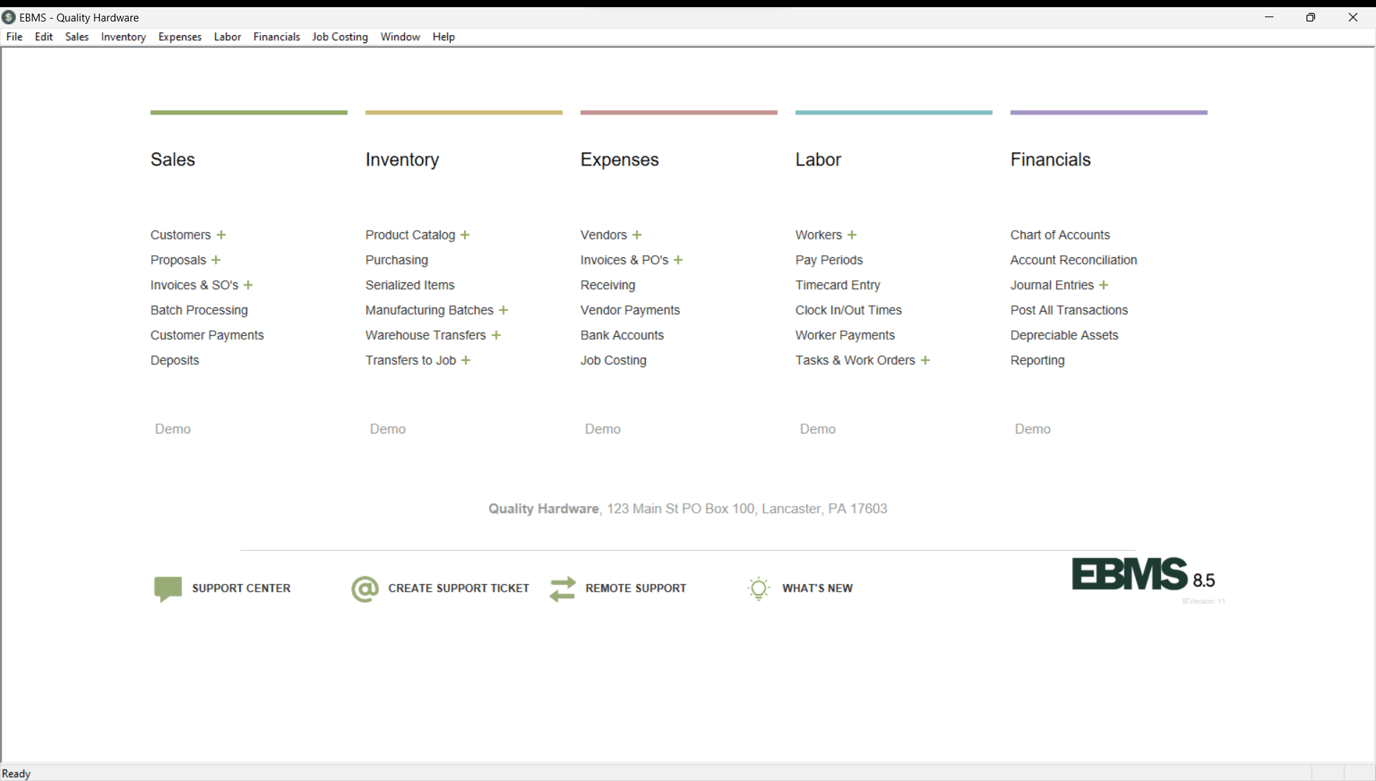This screenshot has width=1376, height=781.
Task: Open the Chart of Accounts
Action: click(1060, 234)
